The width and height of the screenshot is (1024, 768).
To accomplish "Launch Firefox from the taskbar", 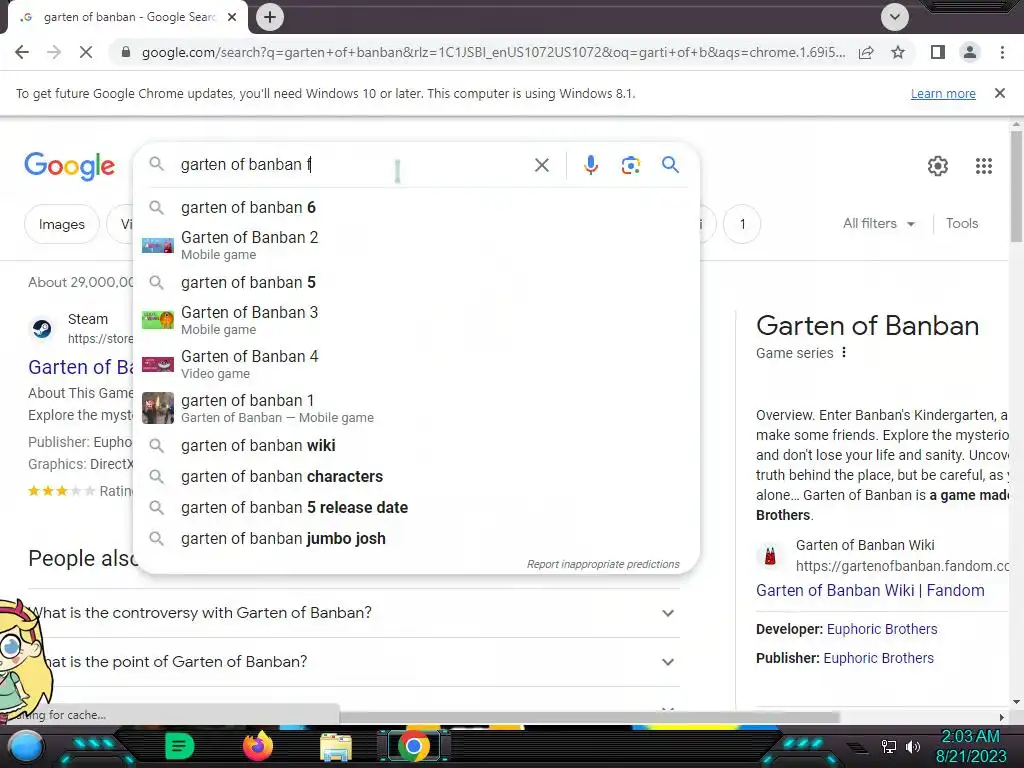I will point(257,746).
